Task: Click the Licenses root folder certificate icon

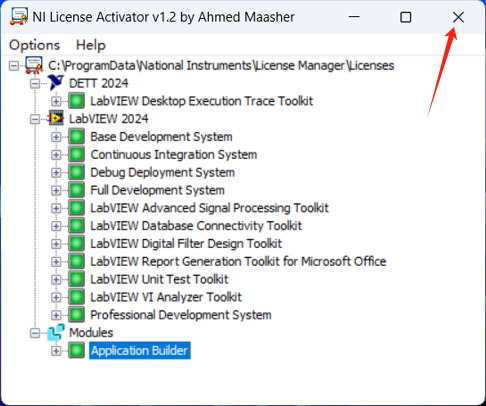Action: pos(34,65)
